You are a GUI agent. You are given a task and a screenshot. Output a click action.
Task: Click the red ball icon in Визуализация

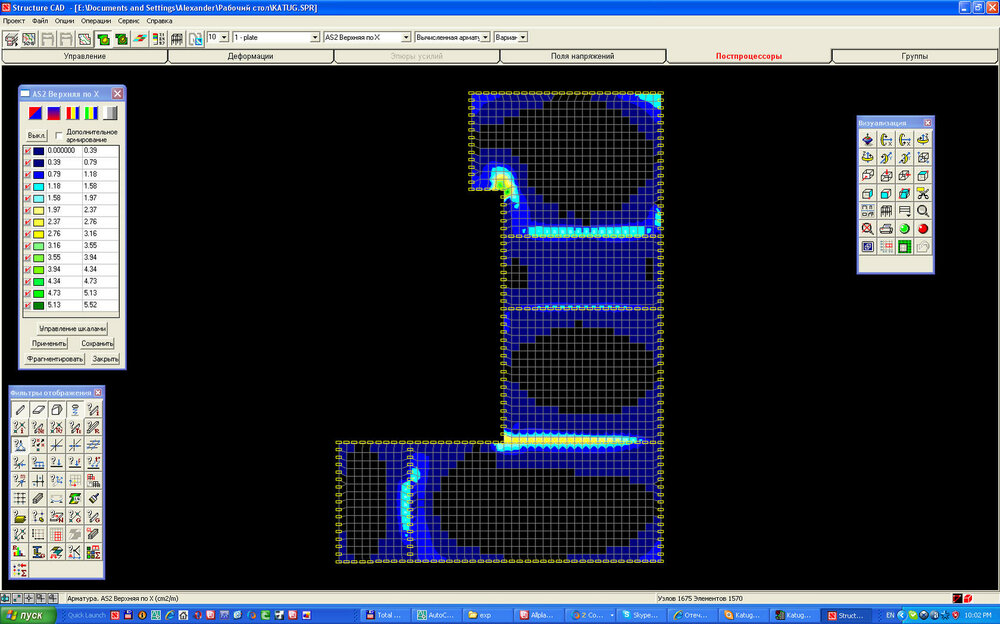[922, 229]
